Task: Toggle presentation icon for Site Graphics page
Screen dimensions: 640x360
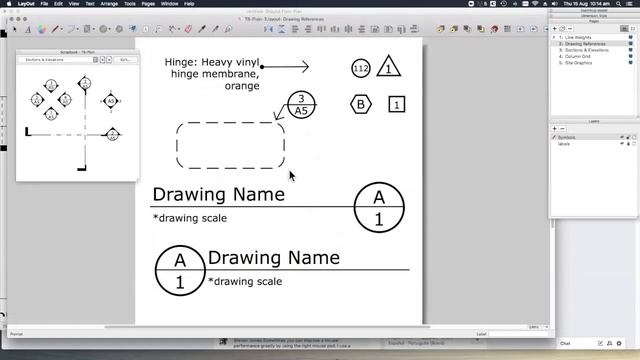Action: pyautogui.click(x=631, y=63)
